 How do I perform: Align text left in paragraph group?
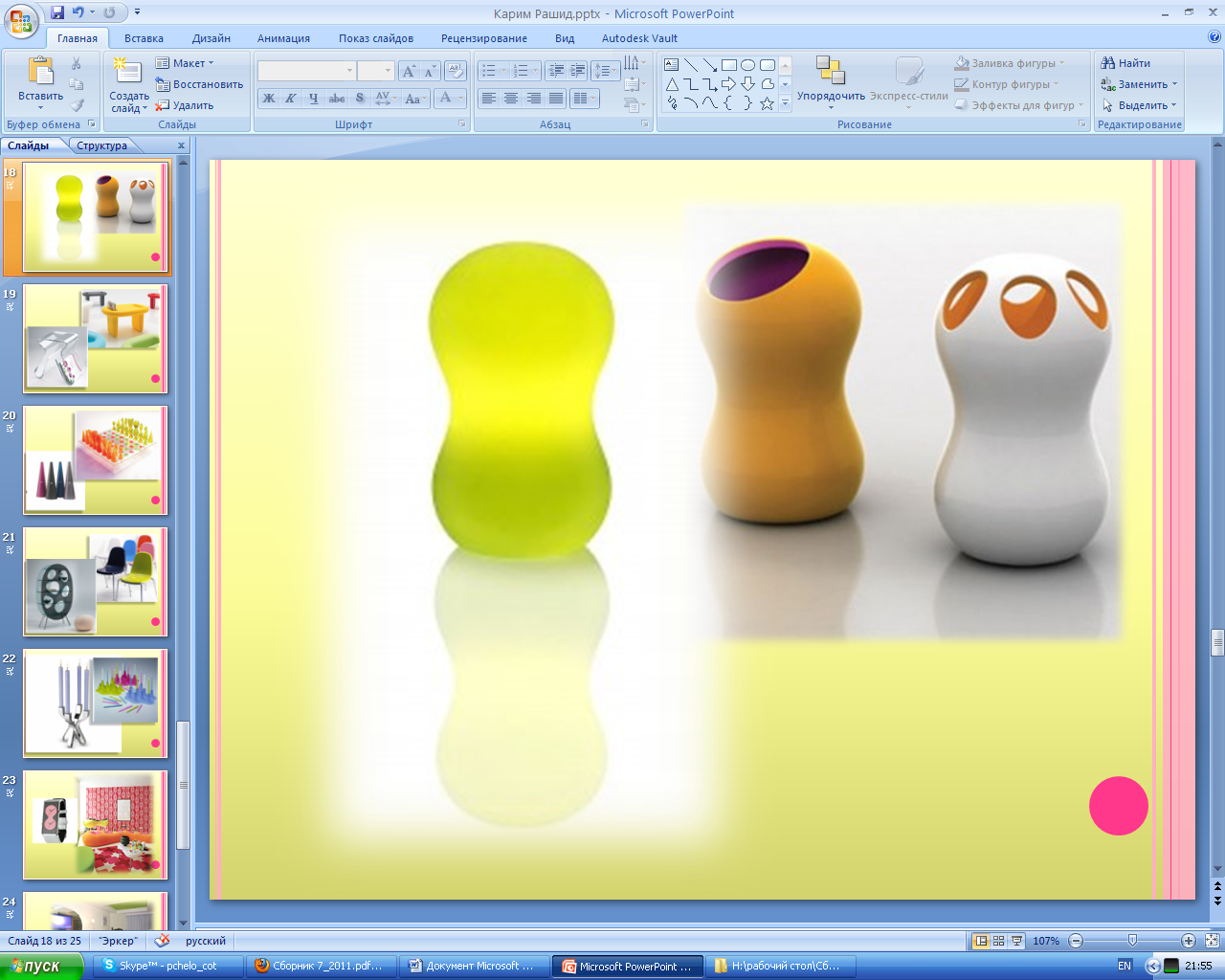pyautogui.click(x=489, y=99)
